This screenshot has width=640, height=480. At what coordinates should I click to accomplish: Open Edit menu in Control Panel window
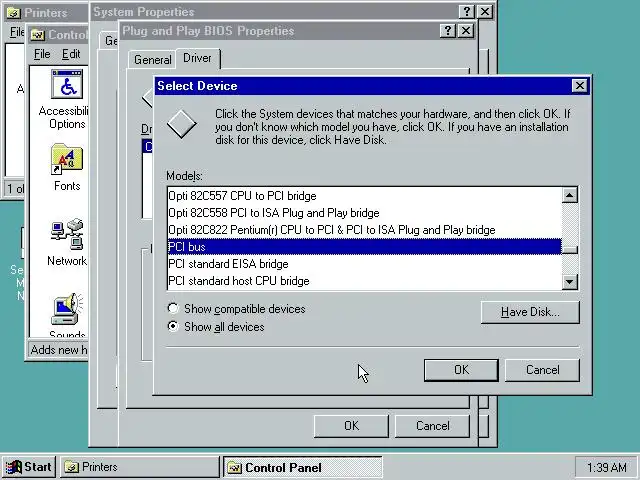(71, 54)
